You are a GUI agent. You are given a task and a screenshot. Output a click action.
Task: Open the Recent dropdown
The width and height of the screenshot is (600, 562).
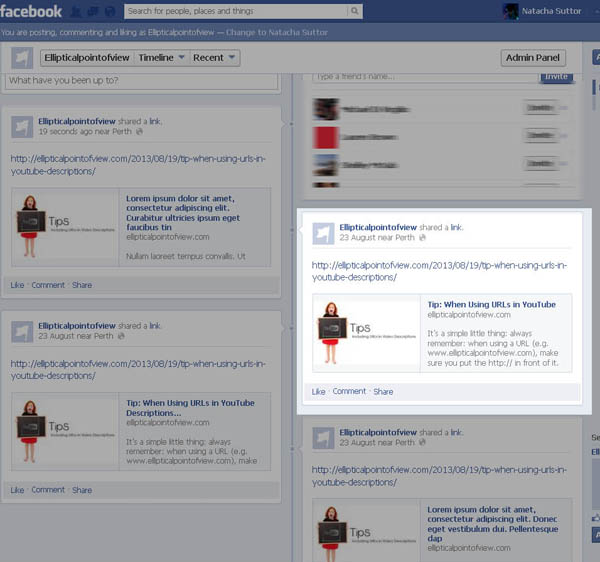214,58
